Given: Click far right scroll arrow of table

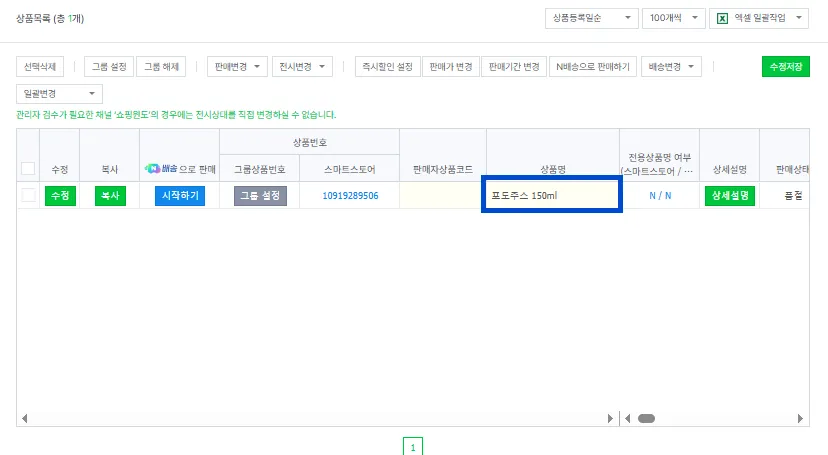Looking at the screenshot, I should [x=800, y=419].
